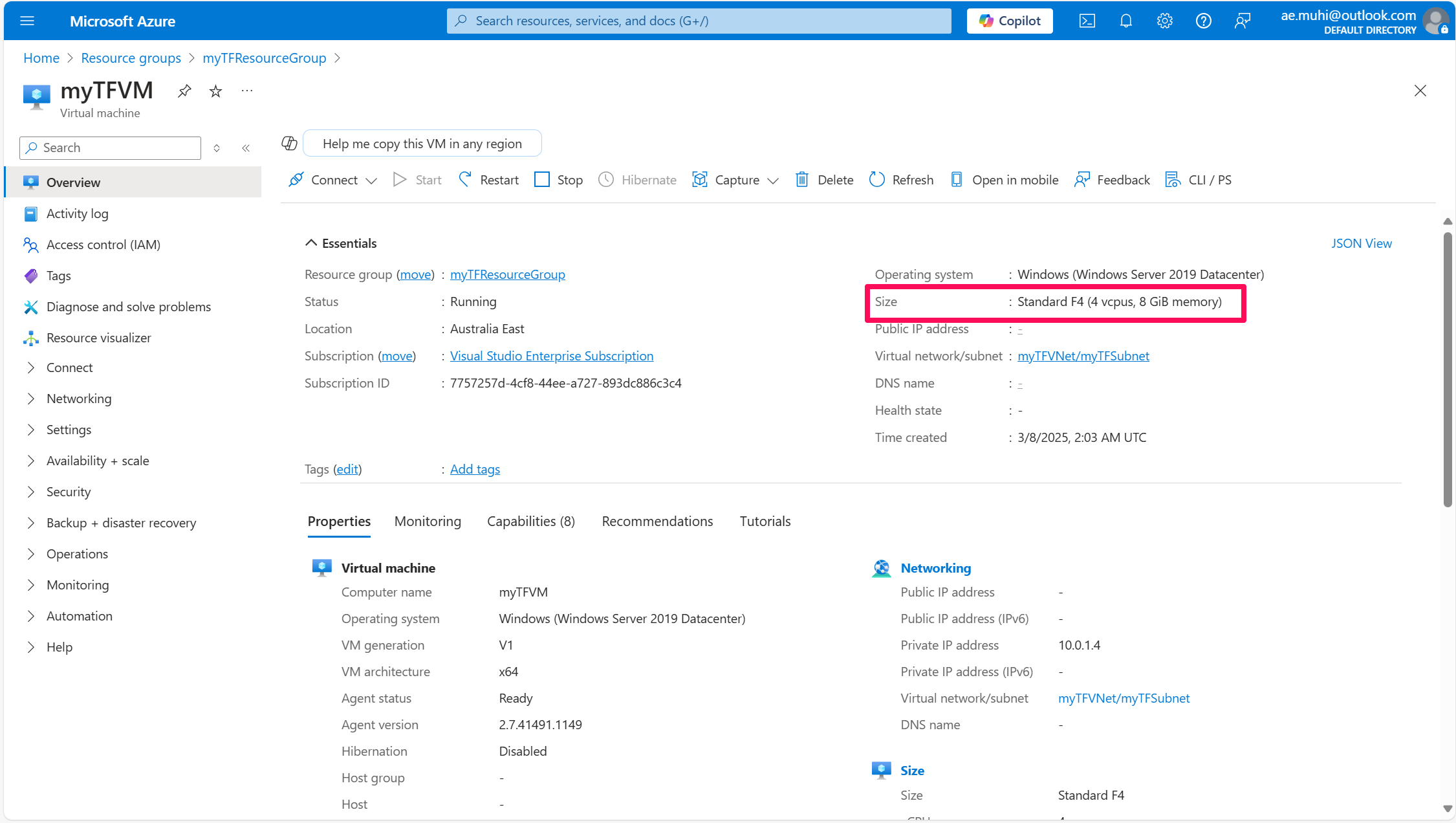Switch to the Tutorials tab
This screenshot has height=823, width=1456.
765,521
